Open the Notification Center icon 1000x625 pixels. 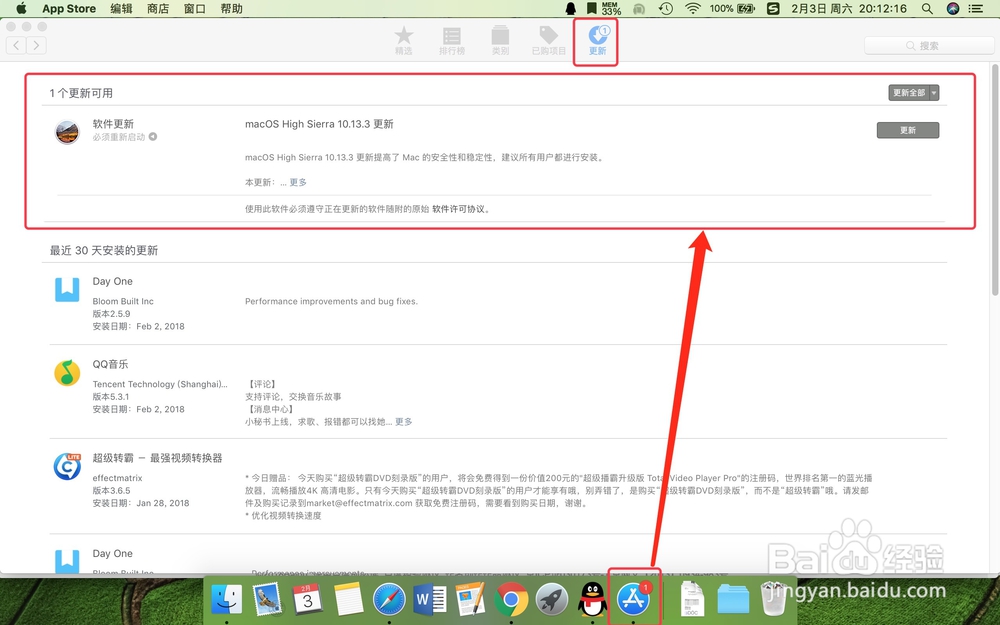[976, 8]
